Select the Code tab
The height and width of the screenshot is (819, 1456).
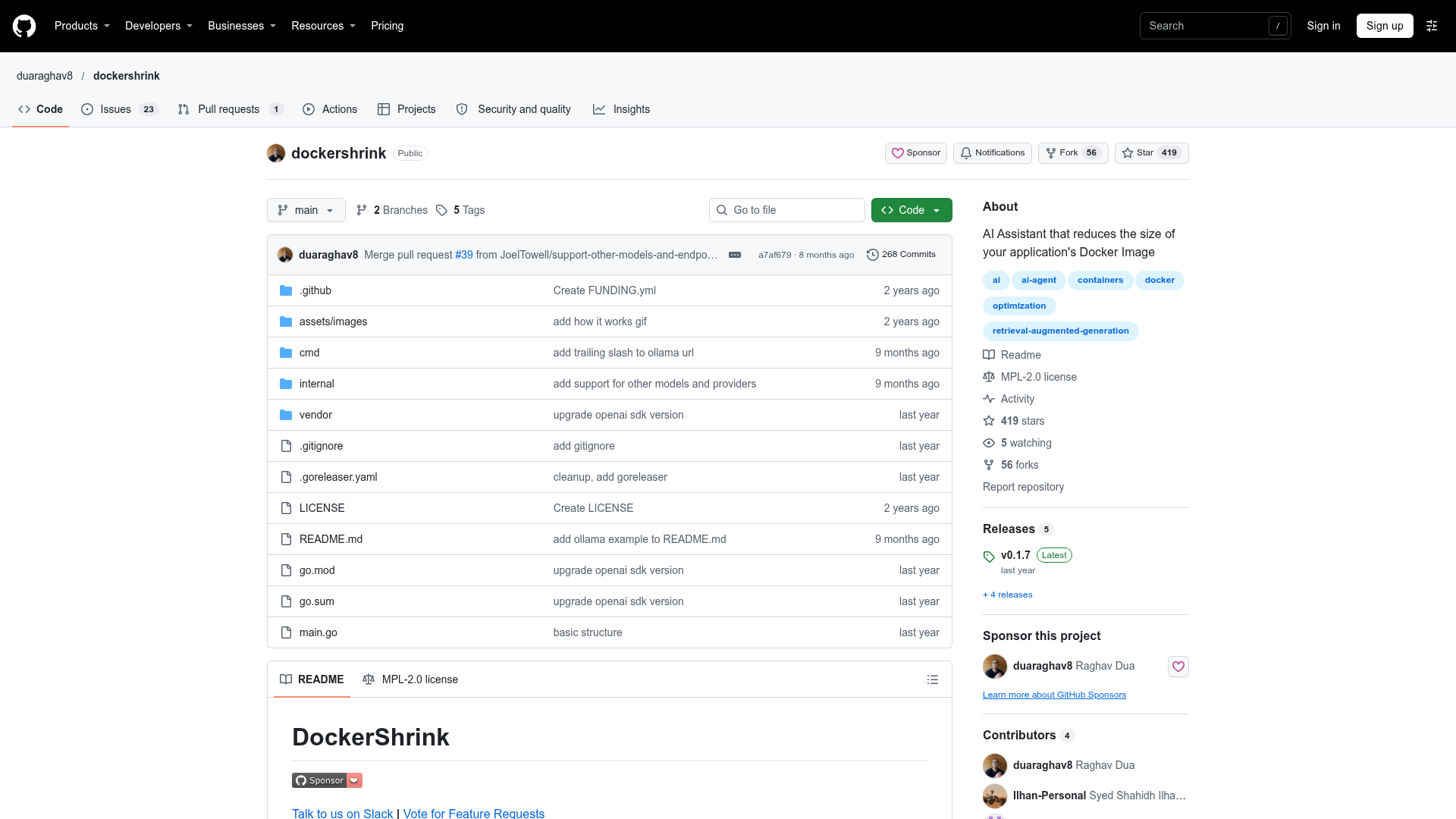pos(41,109)
